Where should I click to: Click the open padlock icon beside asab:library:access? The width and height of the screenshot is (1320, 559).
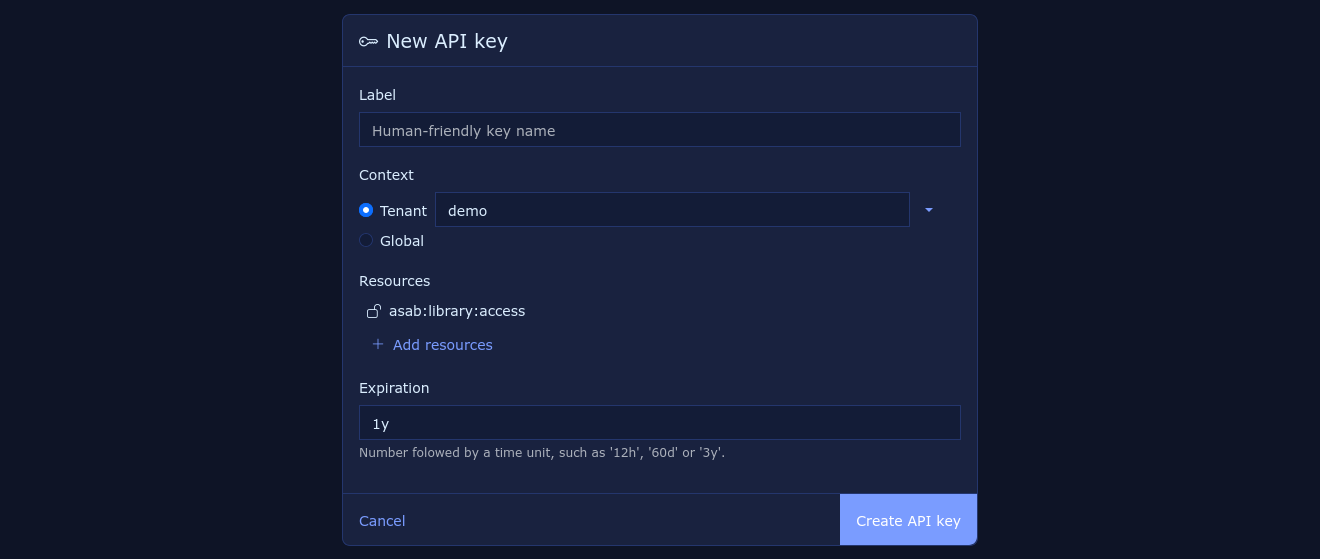(374, 311)
